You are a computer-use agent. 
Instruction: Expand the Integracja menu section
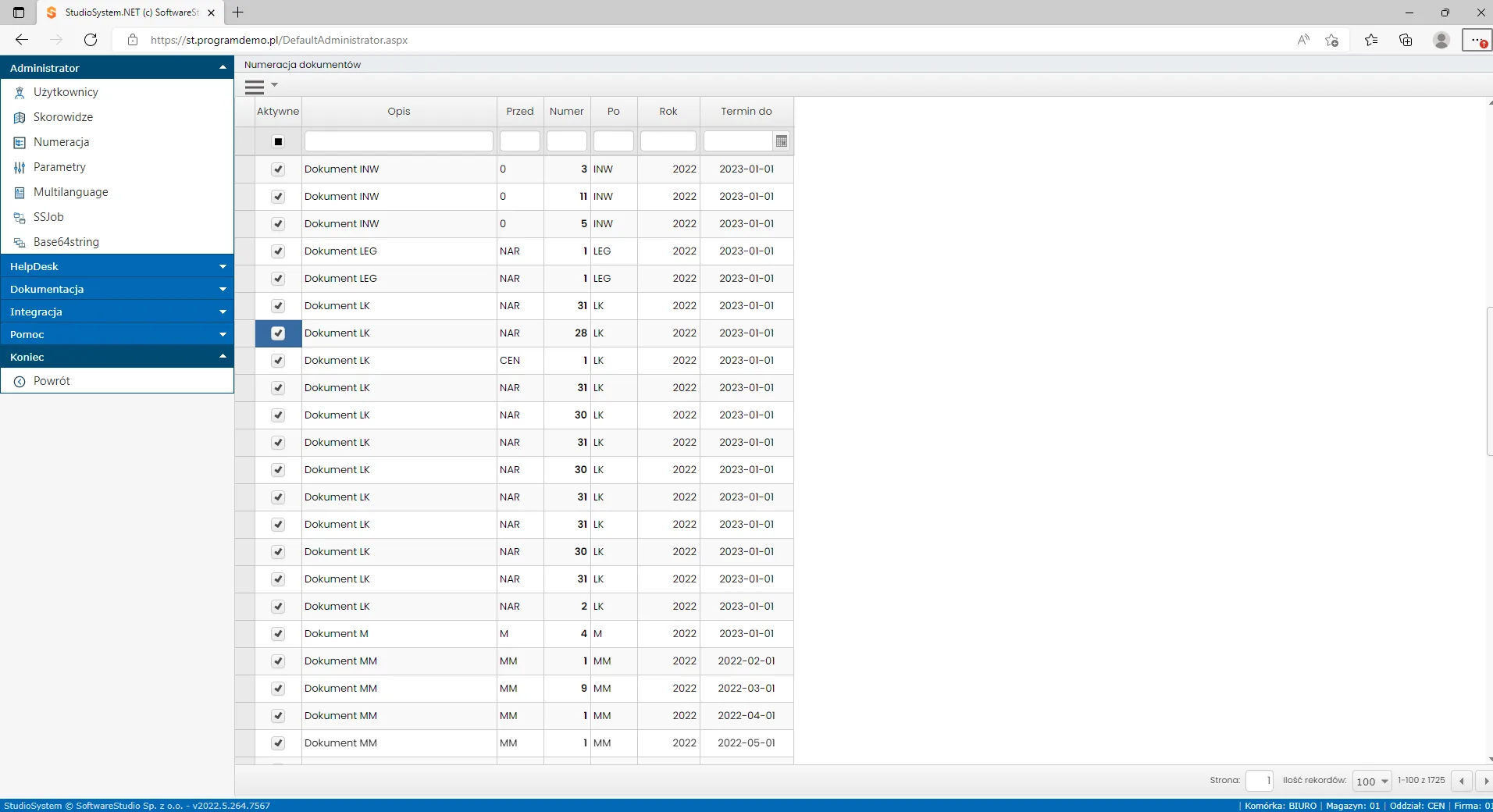pos(117,312)
